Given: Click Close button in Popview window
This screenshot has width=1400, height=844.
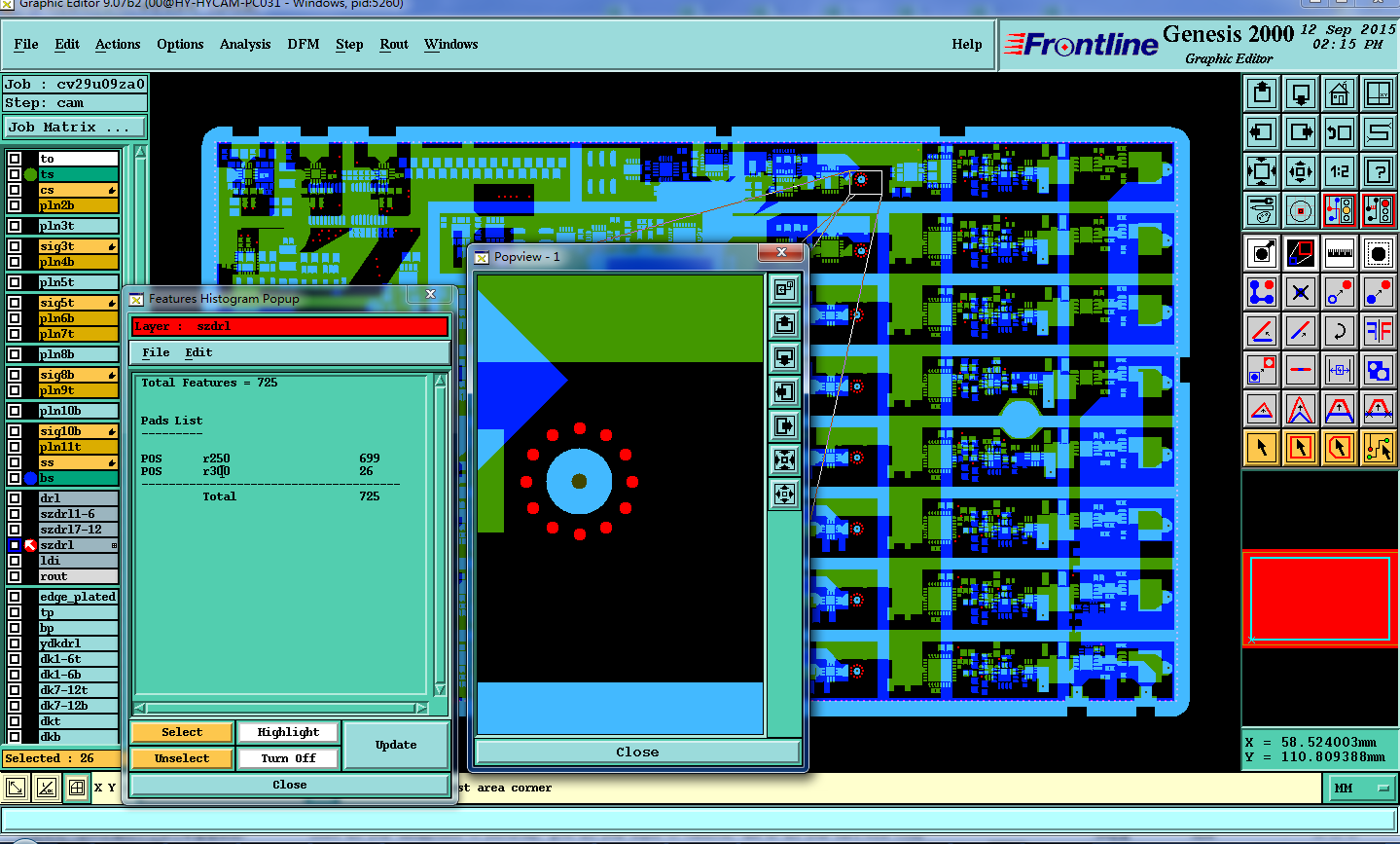Looking at the screenshot, I should point(637,752).
